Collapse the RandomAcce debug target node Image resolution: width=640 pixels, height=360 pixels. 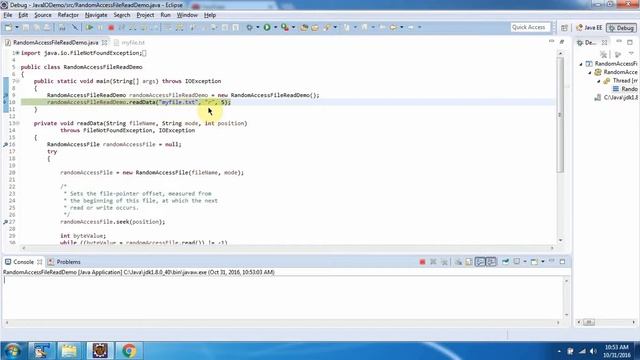pos(590,72)
